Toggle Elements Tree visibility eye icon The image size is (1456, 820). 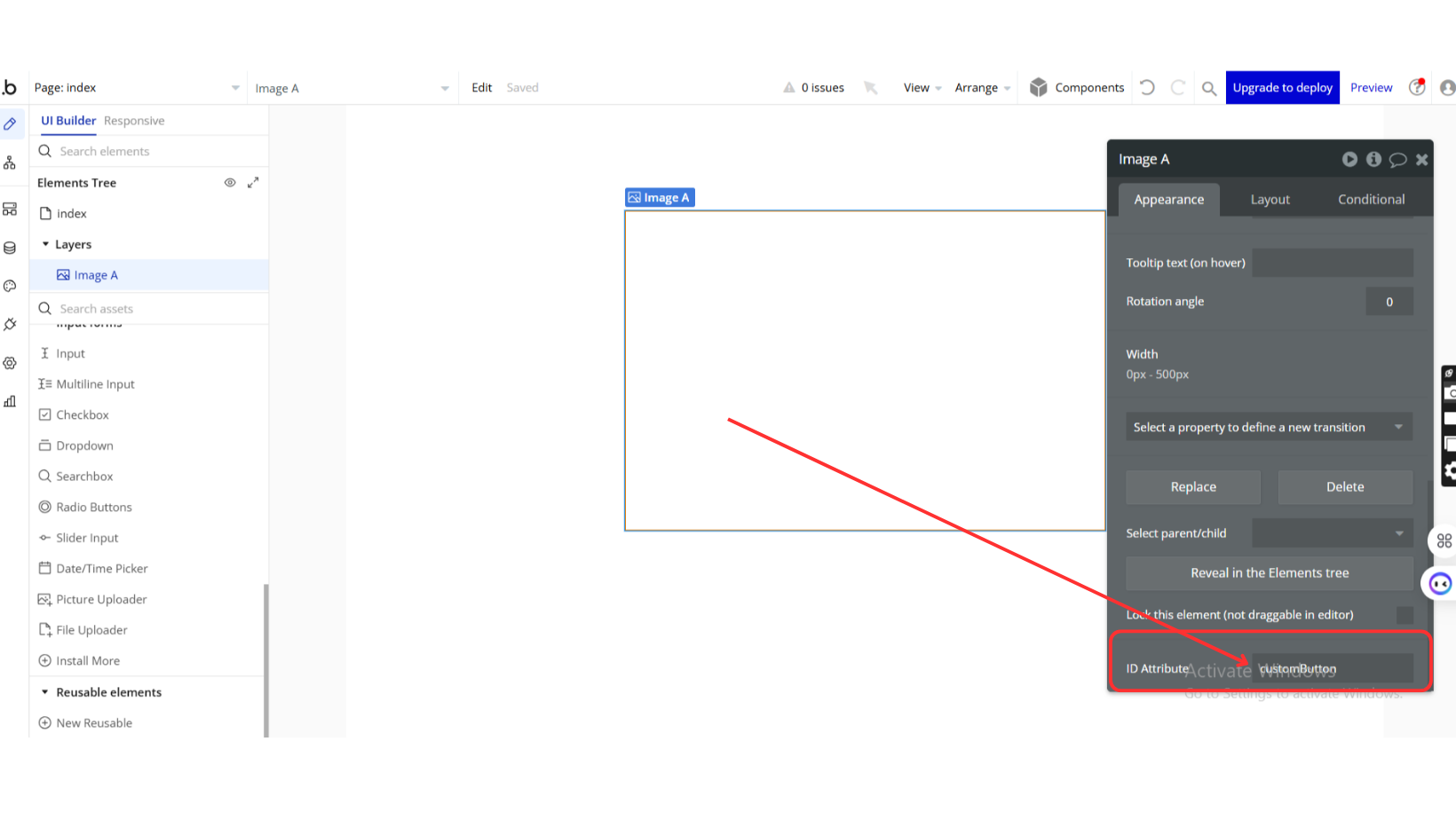coord(230,182)
